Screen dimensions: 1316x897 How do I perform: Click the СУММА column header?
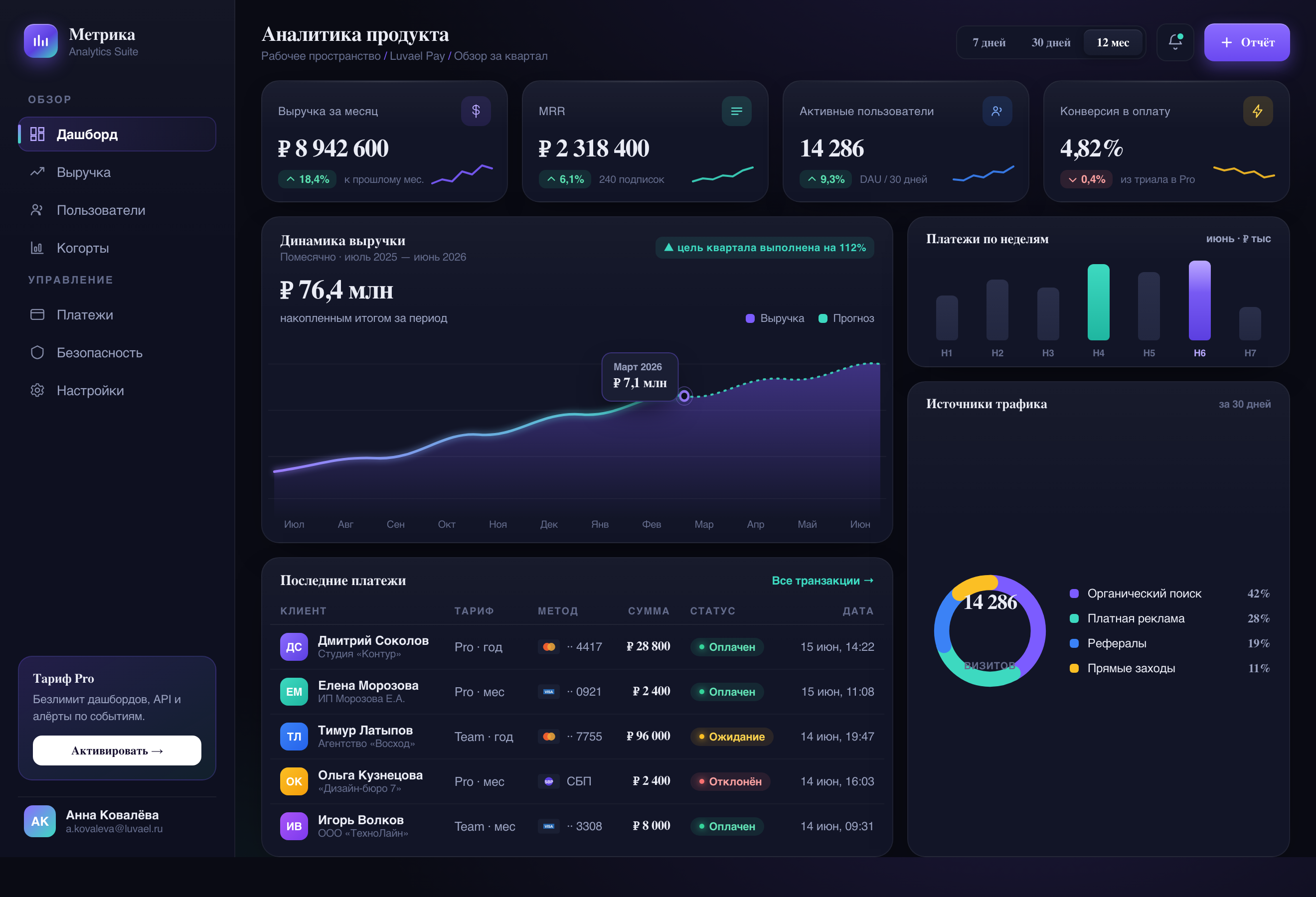pyautogui.click(x=649, y=610)
